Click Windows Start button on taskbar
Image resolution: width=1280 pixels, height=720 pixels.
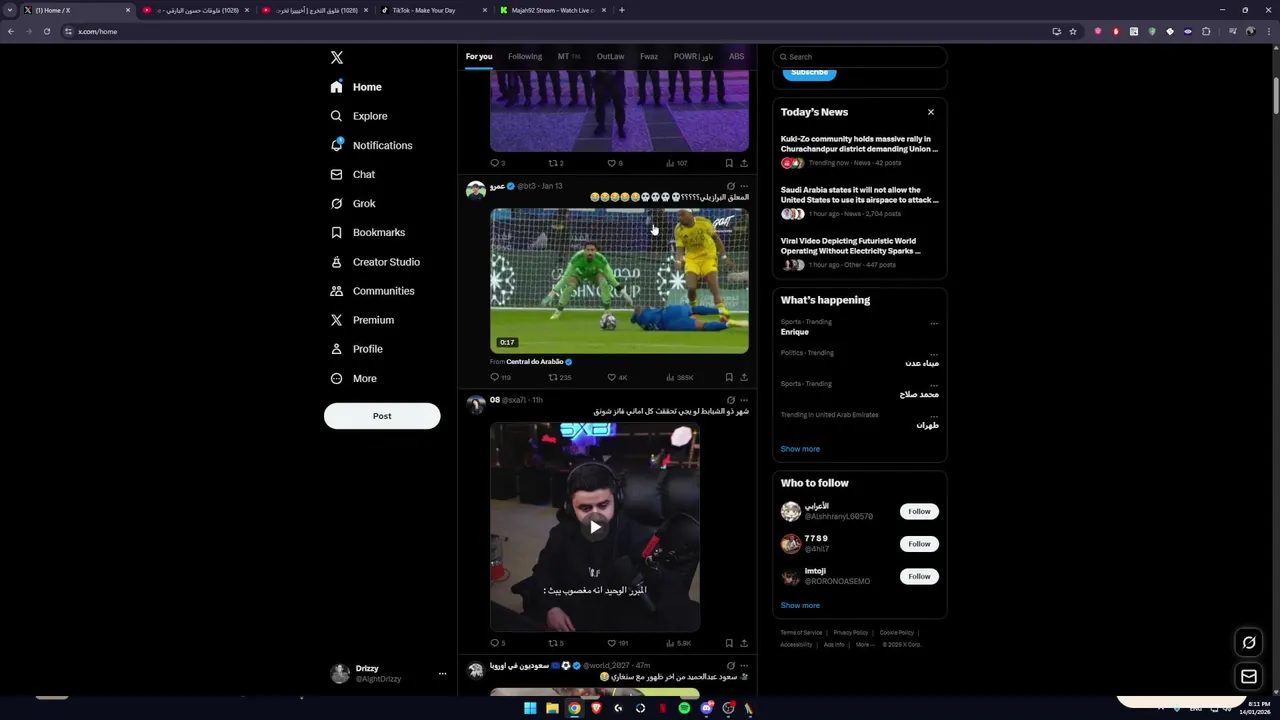coord(530,708)
